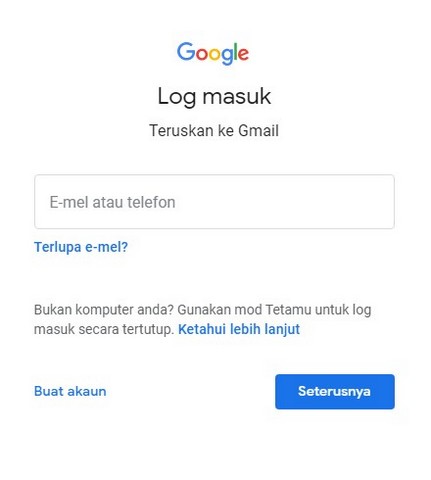Screen dimensions: 431x480
Task: Click the red e in Google logo
Action: [x=243, y=54]
